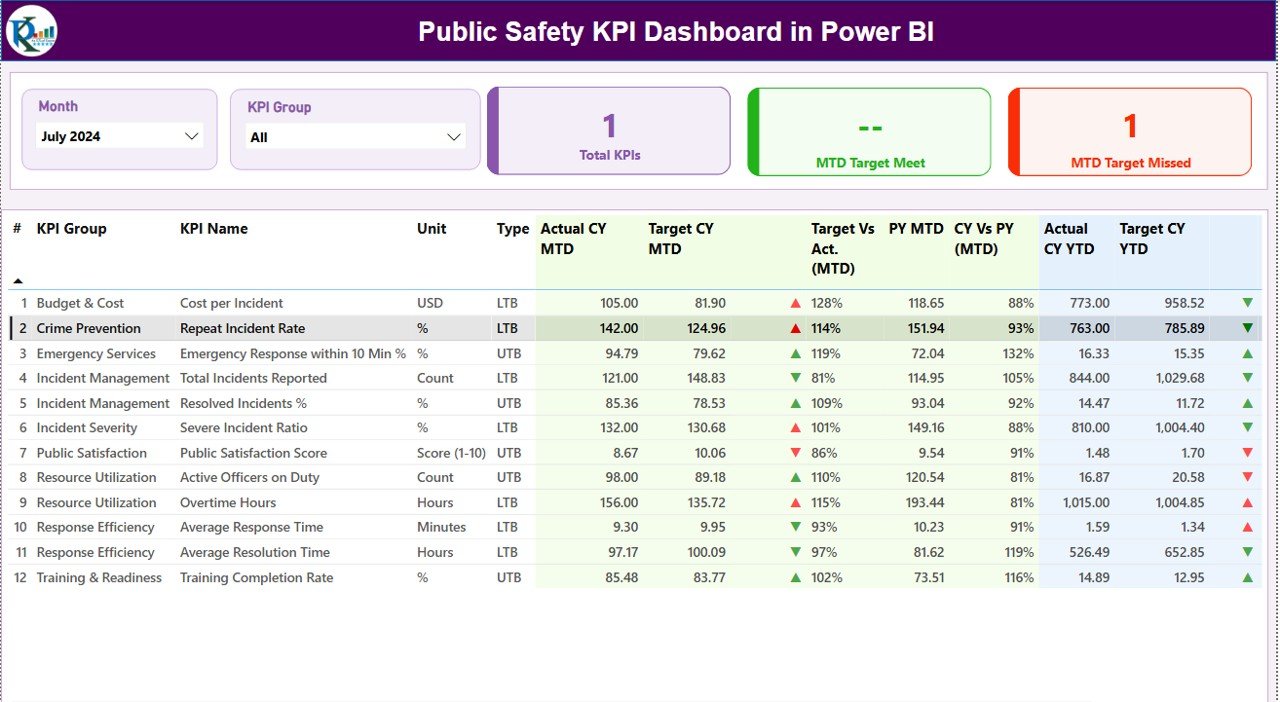
Task: Click the green down triangle for Total Incidents Reported 81%
Action: tap(794, 378)
